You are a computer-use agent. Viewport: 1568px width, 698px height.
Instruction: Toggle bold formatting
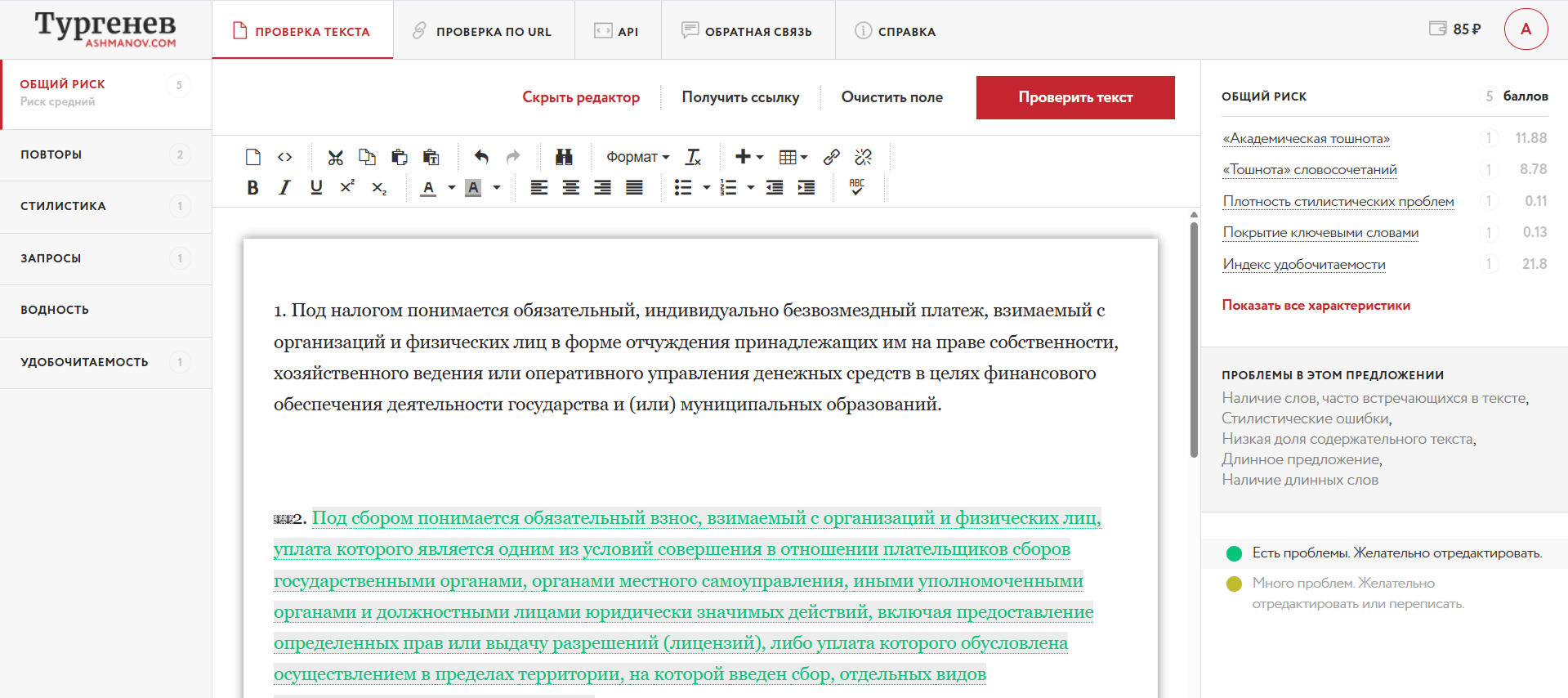click(252, 188)
